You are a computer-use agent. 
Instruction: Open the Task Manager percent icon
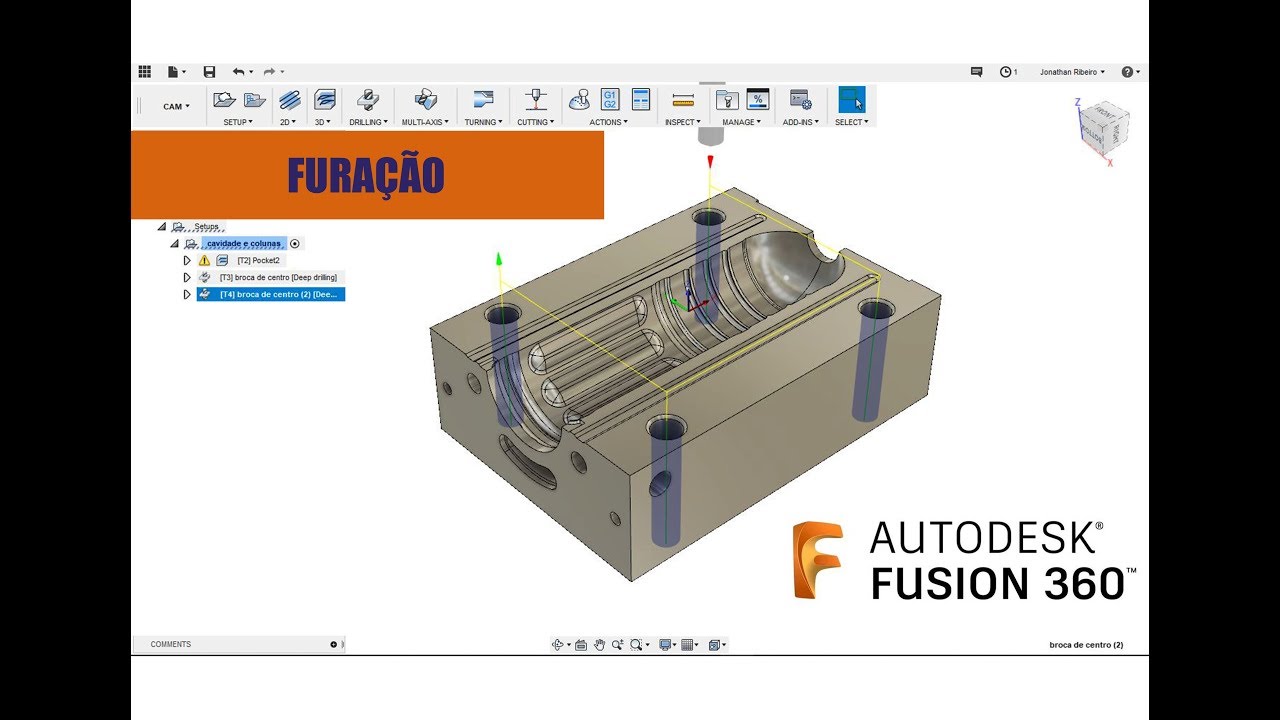(758, 99)
